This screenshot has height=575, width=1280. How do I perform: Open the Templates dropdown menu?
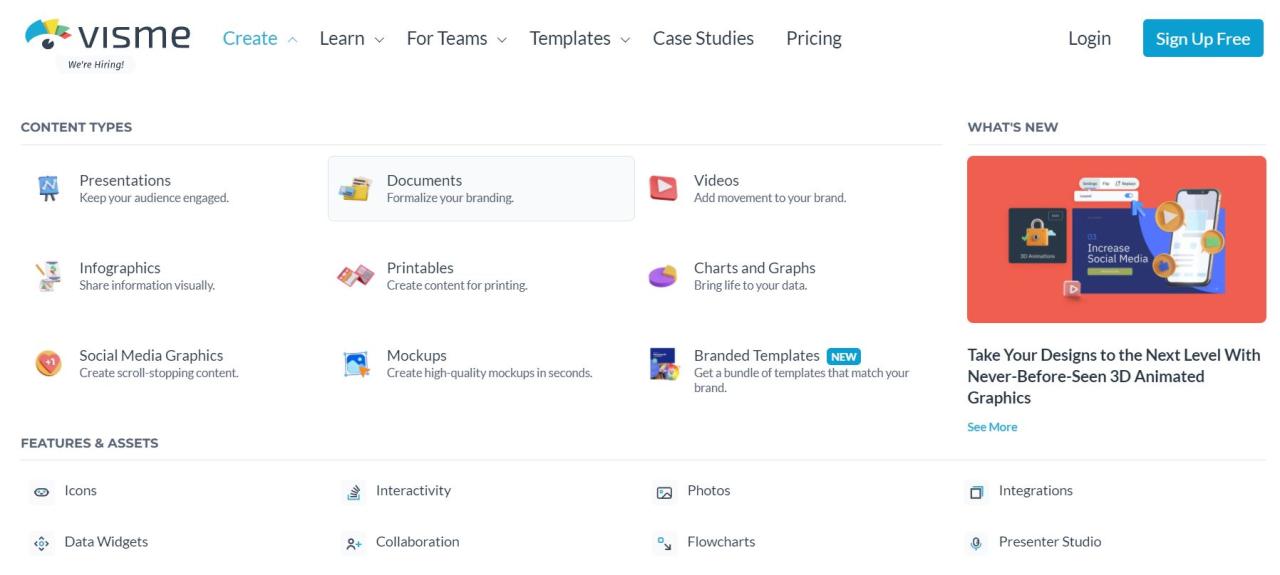point(580,39)
